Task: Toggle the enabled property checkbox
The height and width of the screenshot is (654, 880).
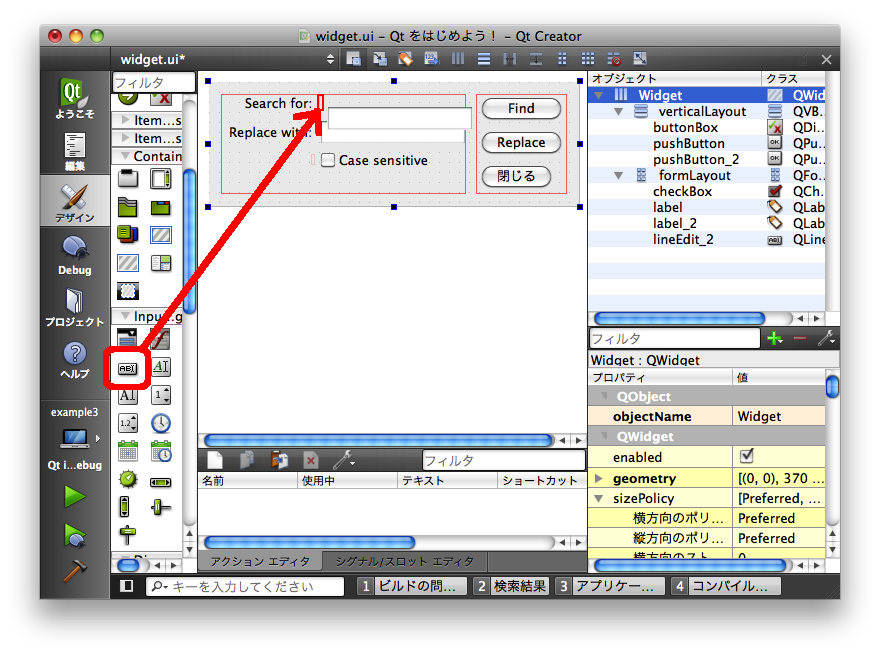Action: [x=746, y=456]
